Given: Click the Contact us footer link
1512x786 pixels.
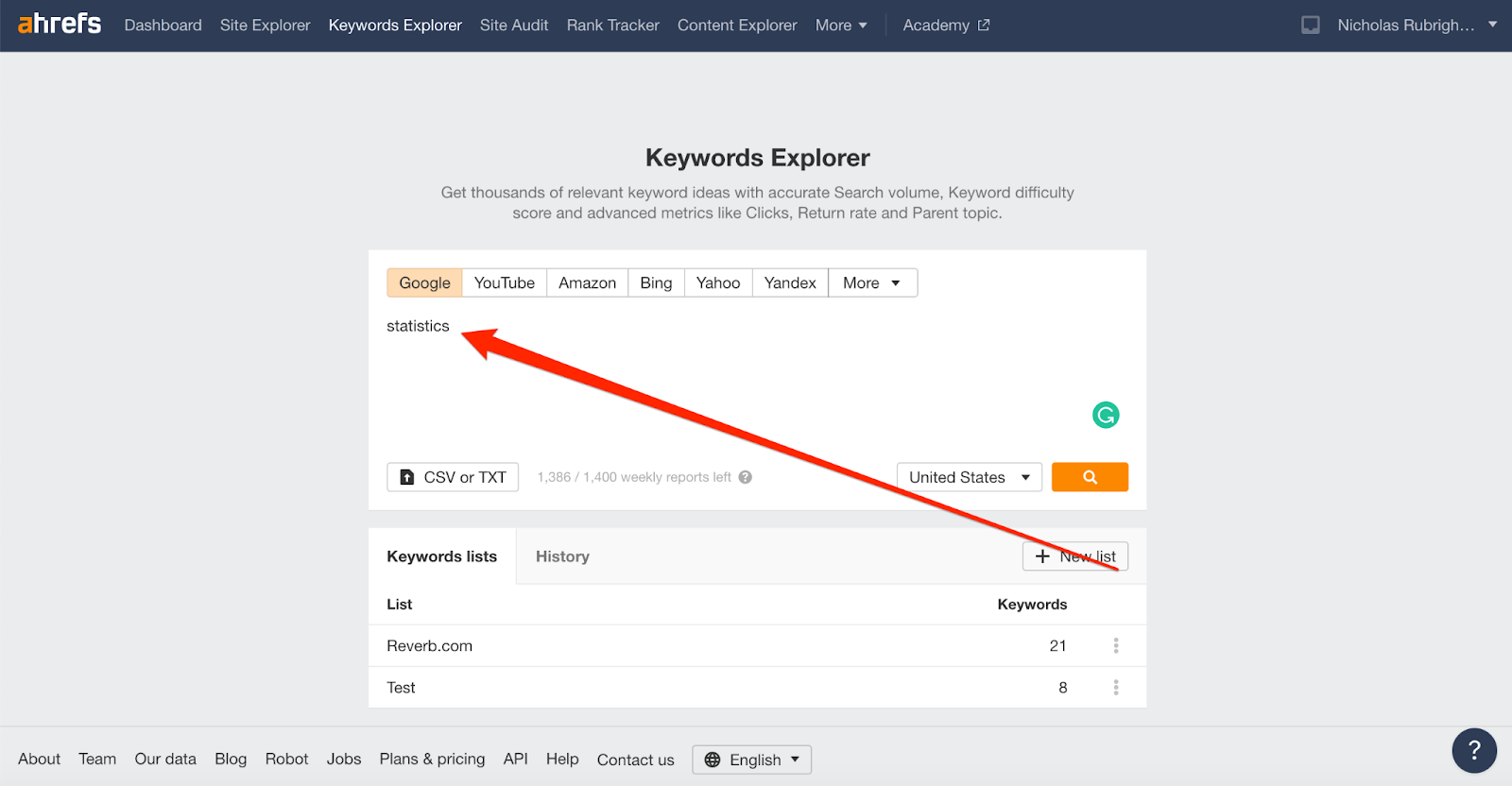Looking at the screenshot, I should 635,760.
